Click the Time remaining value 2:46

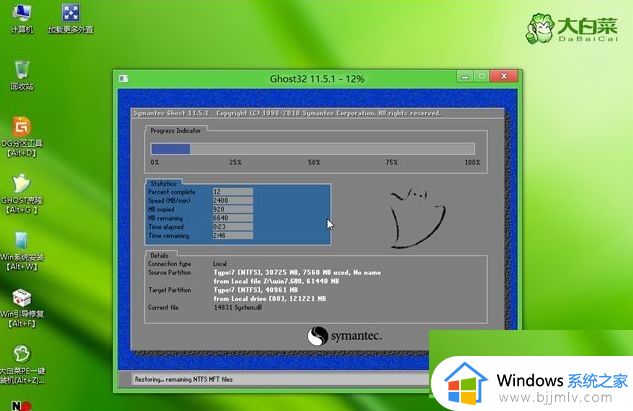pos(233,235)
